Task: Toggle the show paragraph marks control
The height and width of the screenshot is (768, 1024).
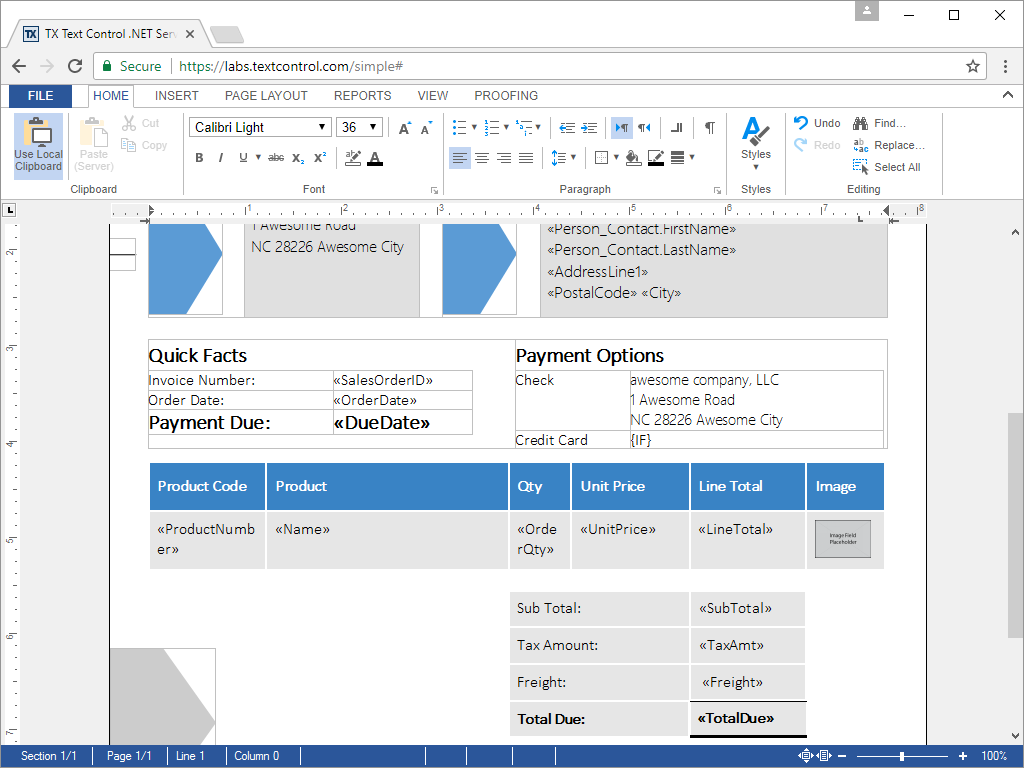Action: pyautogui.click(x=709, y=128)
